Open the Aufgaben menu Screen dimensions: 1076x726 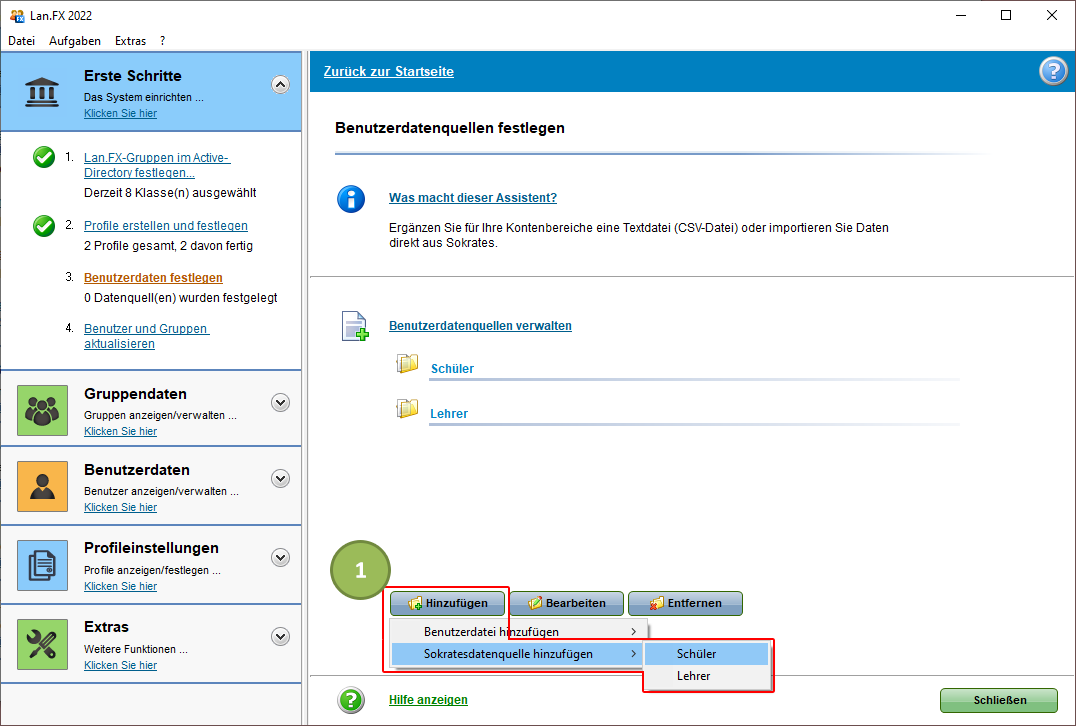(75, 40)
